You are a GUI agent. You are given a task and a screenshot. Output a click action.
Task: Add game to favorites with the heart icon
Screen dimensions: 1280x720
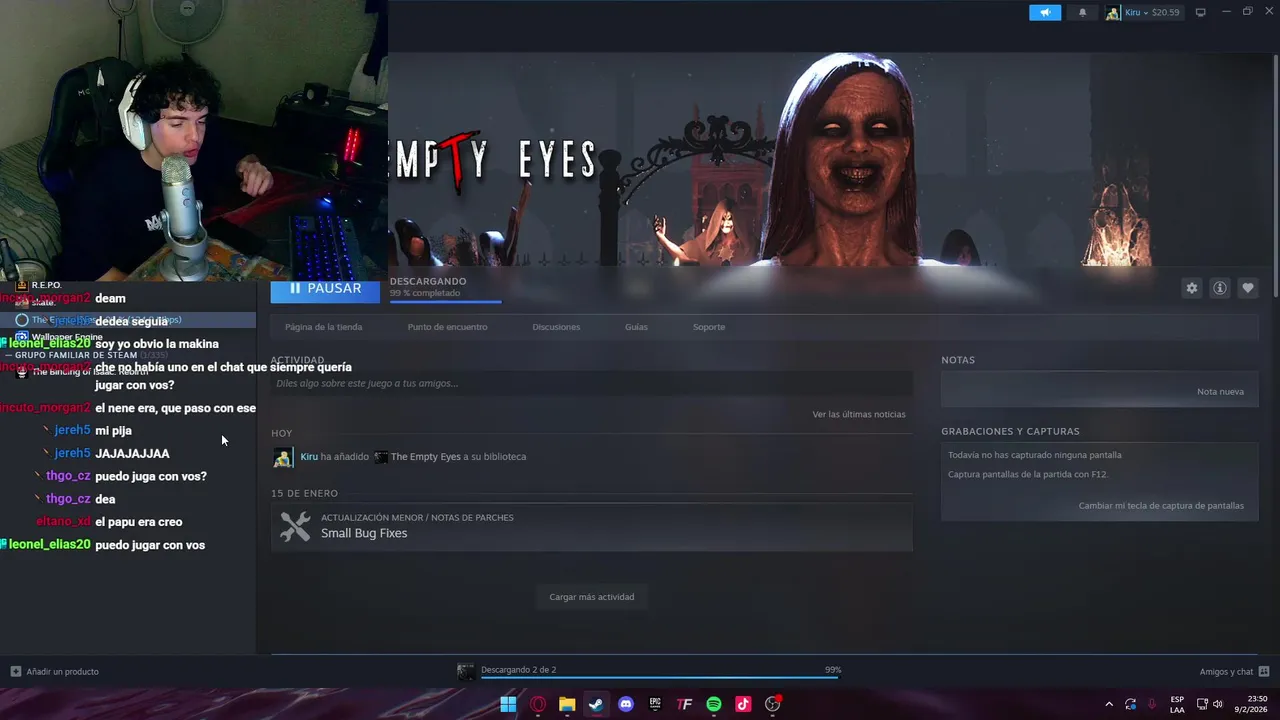tap(1248, 288)
